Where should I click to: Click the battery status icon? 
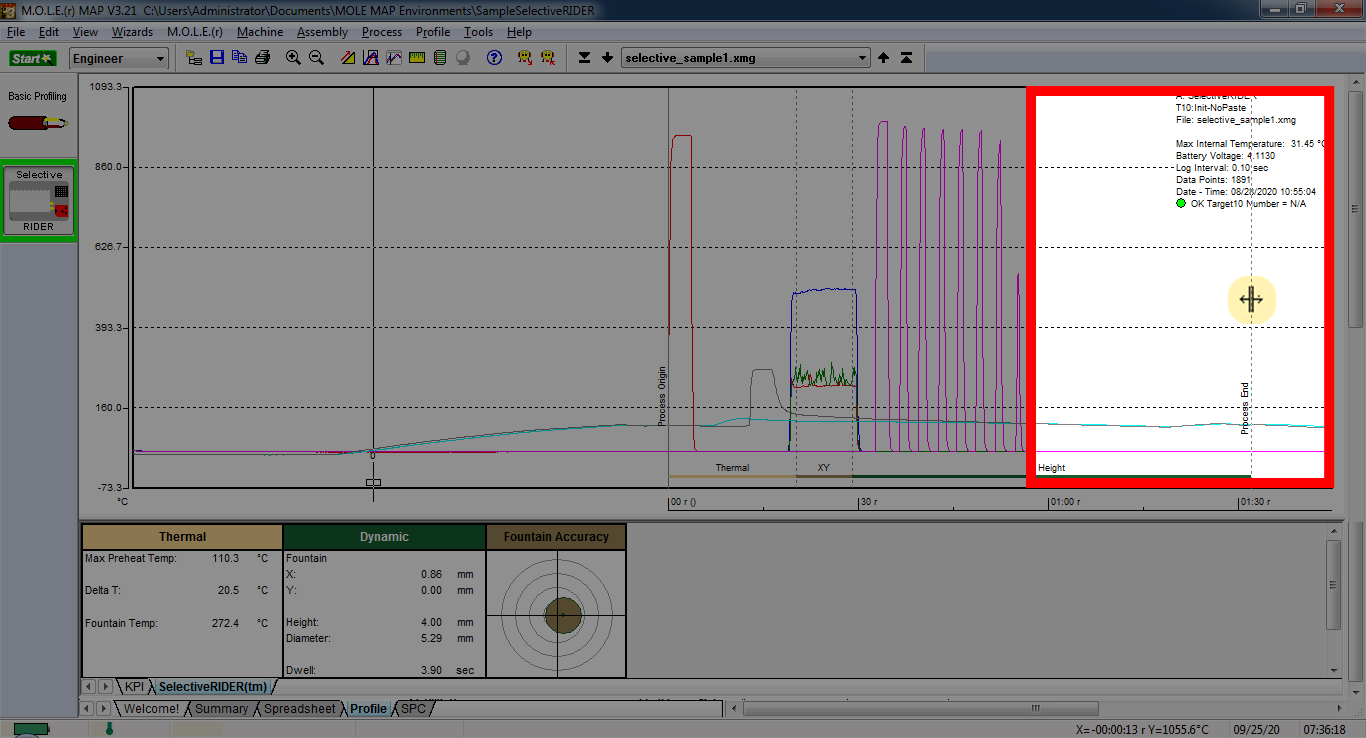pyautogui.click(x=30, y=729)
